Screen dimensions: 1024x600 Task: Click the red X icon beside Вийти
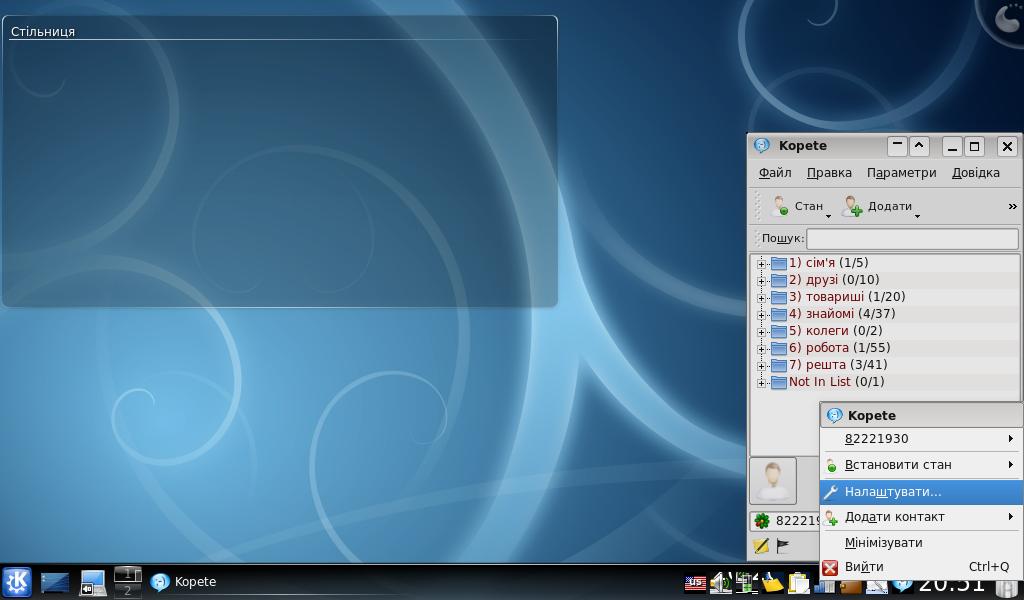(830, 567)
